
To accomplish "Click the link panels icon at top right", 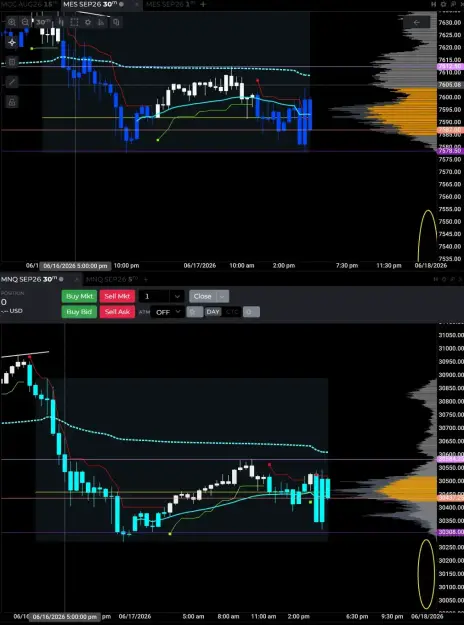I will [x=434, y=4].
